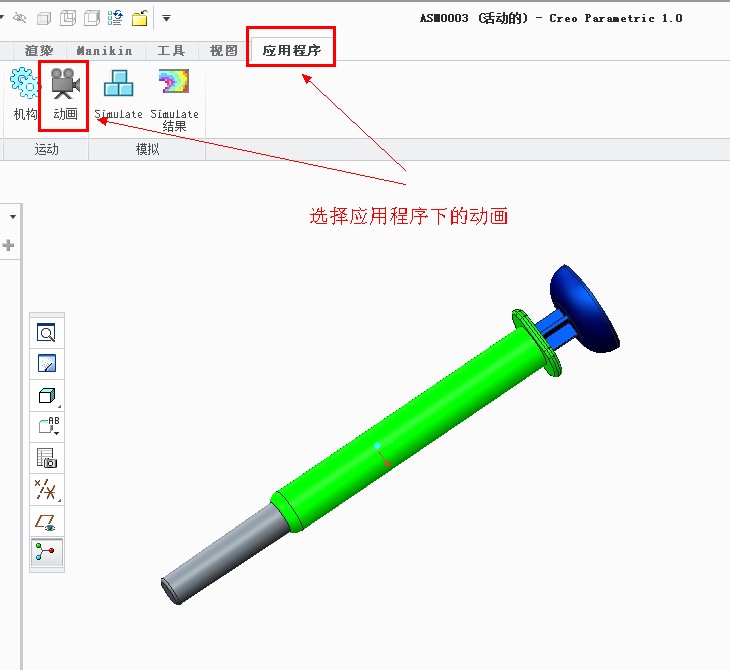
Task: Click the regenerate tree icon in quick access toolbar
Action: (115, 18)
